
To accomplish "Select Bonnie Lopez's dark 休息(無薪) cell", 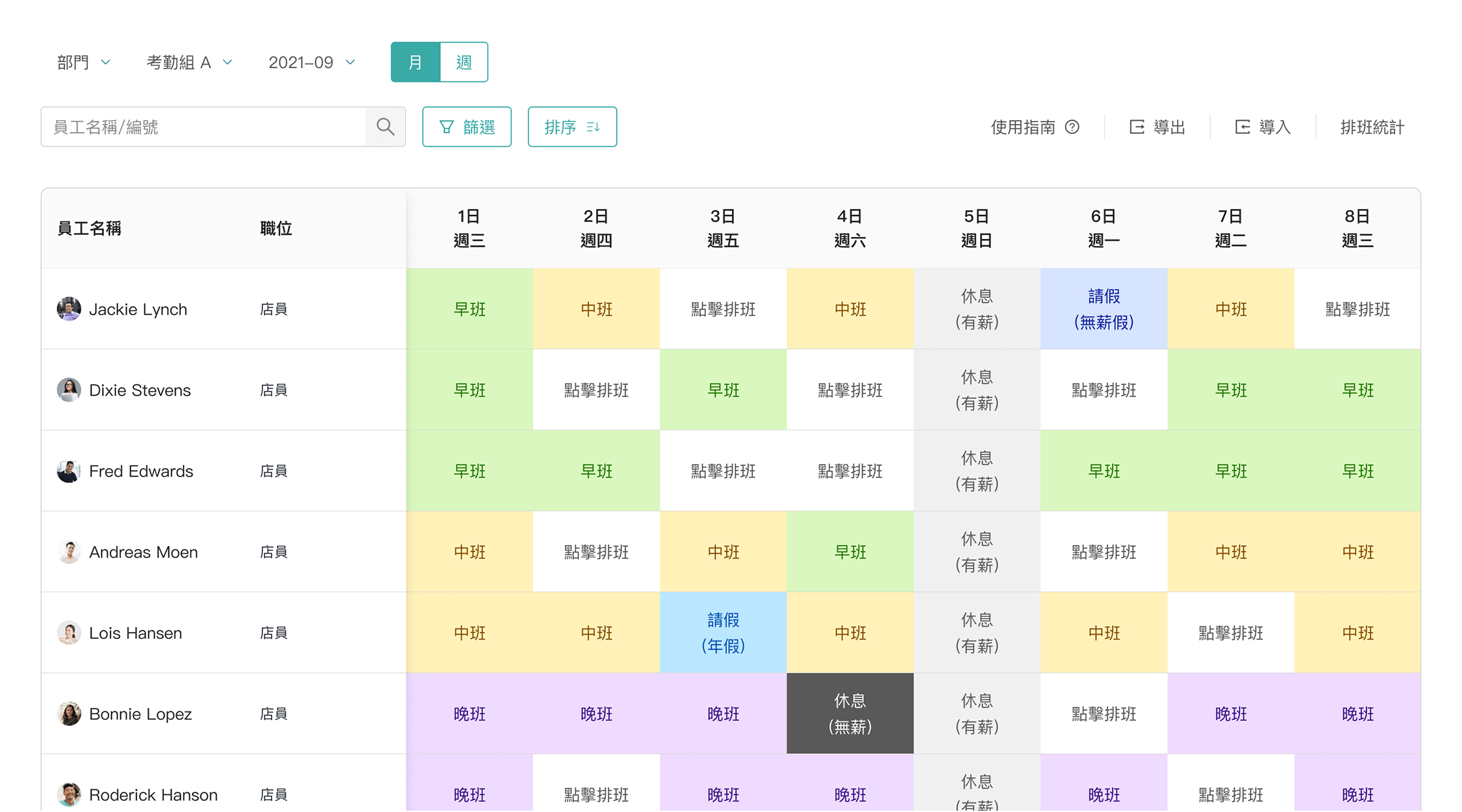I will coord(850,713).
